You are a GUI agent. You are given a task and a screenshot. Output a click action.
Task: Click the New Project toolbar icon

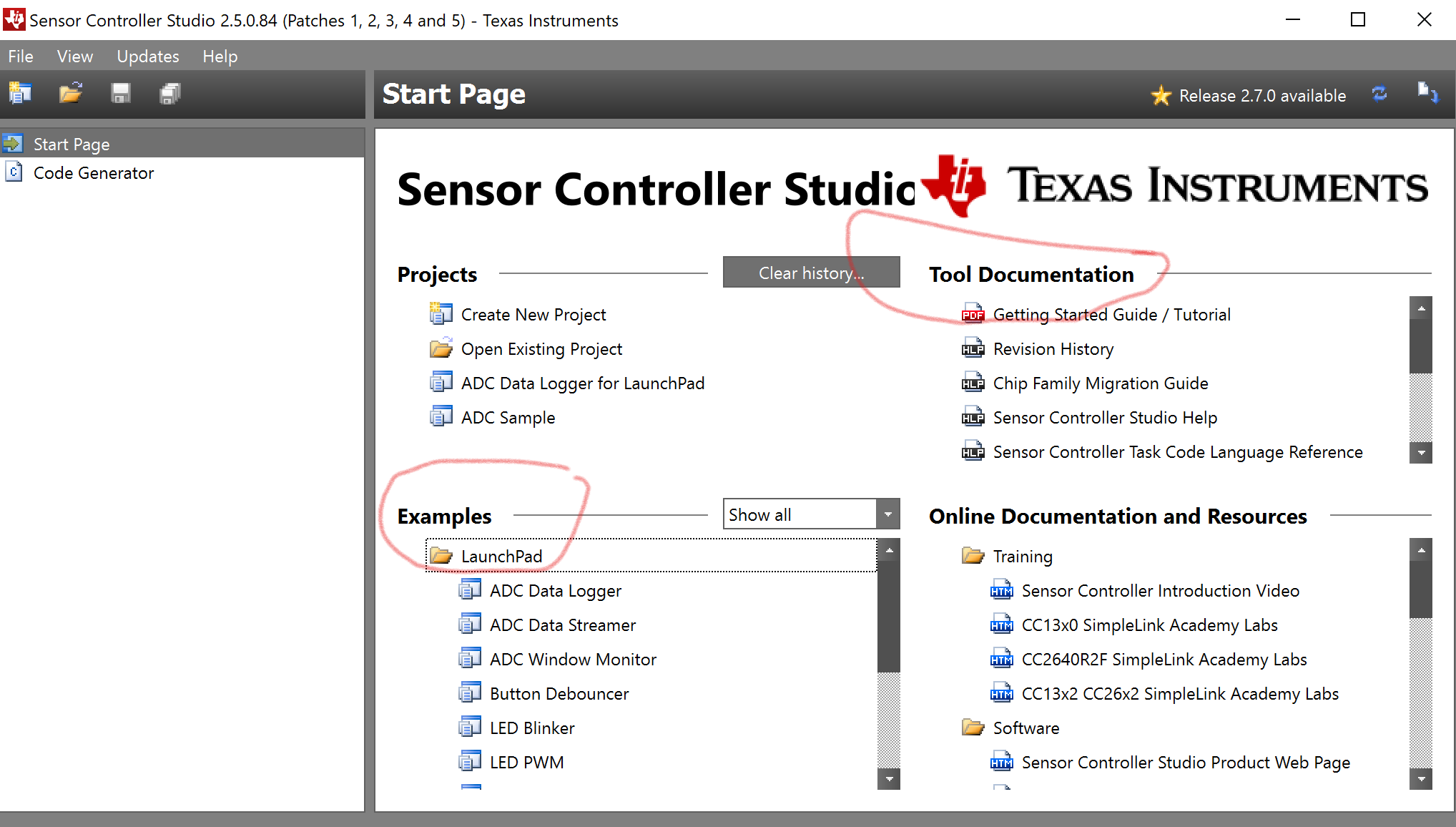pyautogui.click(x=20, y=93)
